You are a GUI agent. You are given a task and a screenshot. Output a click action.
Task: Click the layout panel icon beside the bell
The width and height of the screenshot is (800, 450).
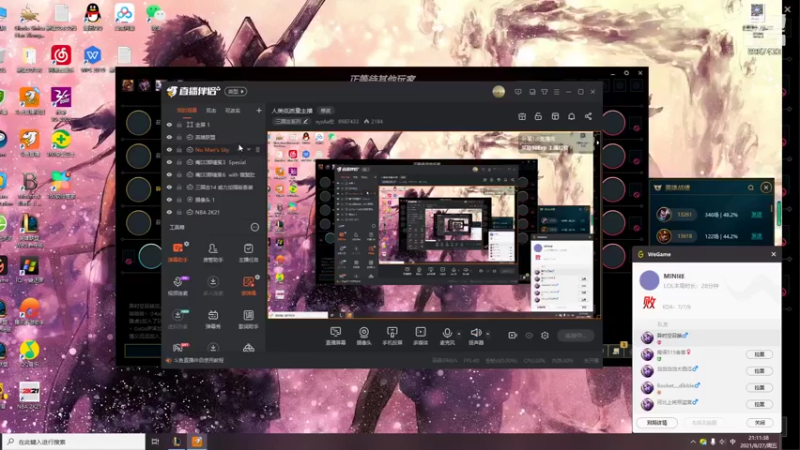555,116
